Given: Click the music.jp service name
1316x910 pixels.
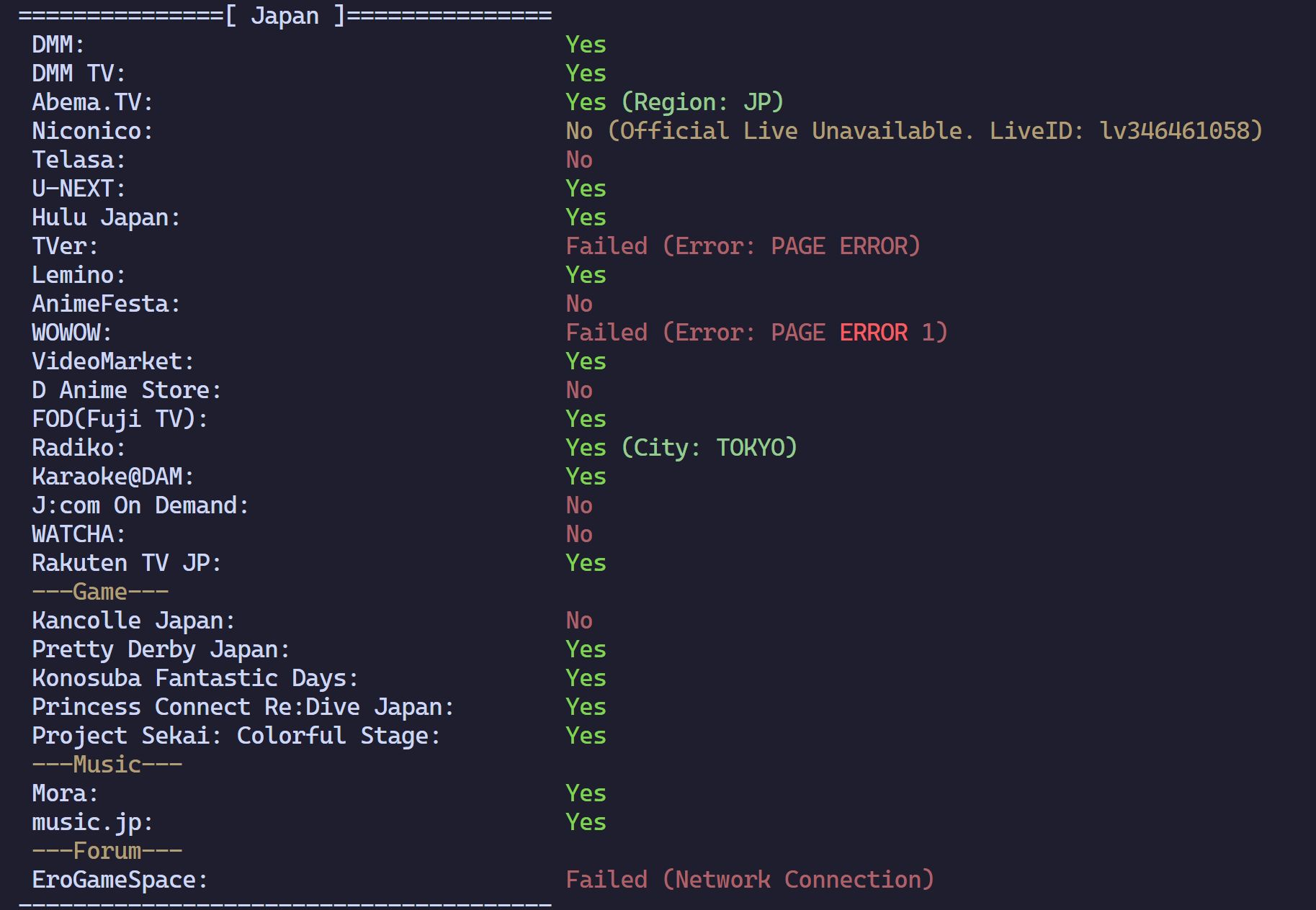Looking at the screenshot, I should pos(93,822).
